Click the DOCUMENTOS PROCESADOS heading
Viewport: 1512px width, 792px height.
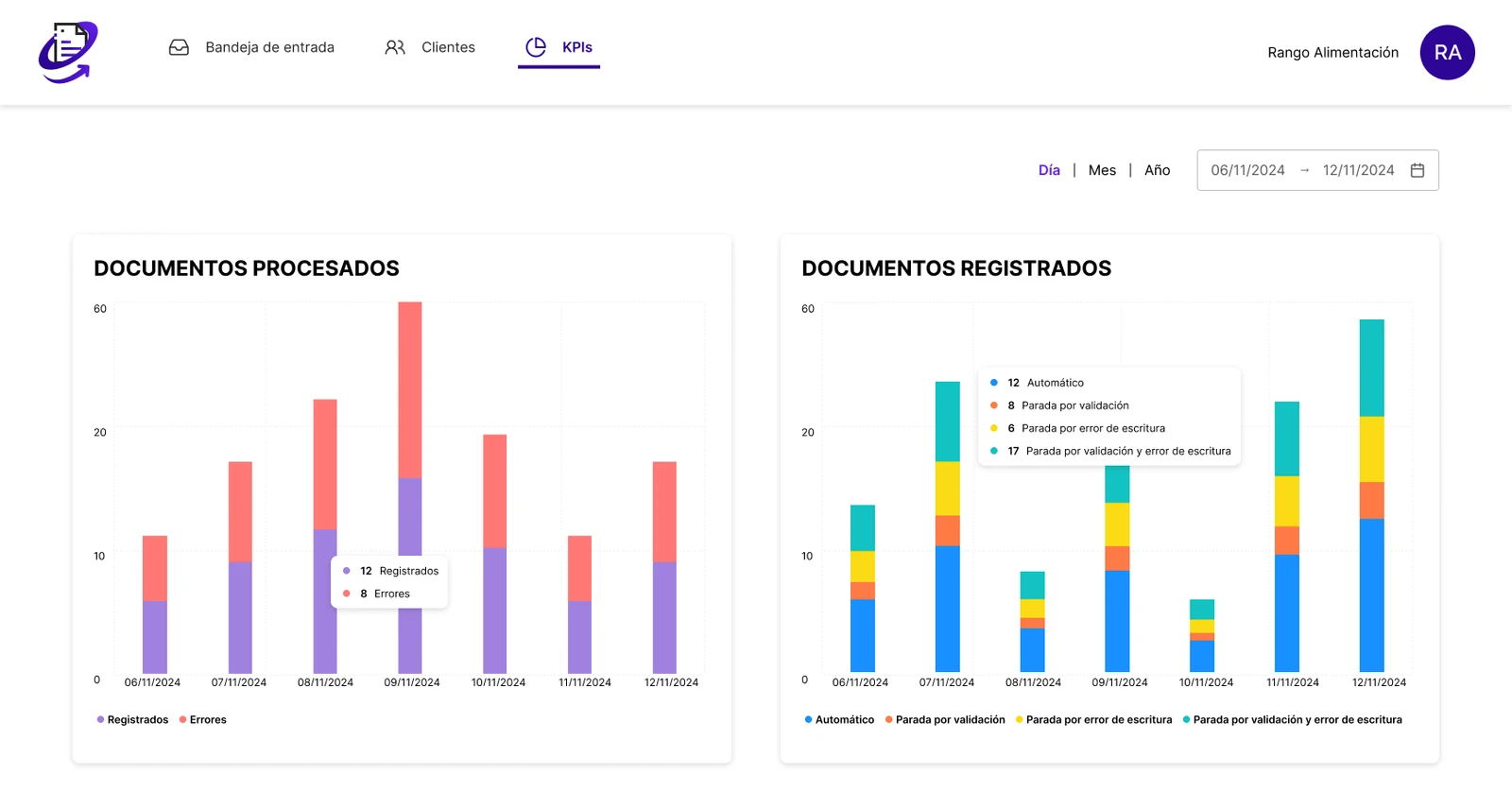(247, 268)
